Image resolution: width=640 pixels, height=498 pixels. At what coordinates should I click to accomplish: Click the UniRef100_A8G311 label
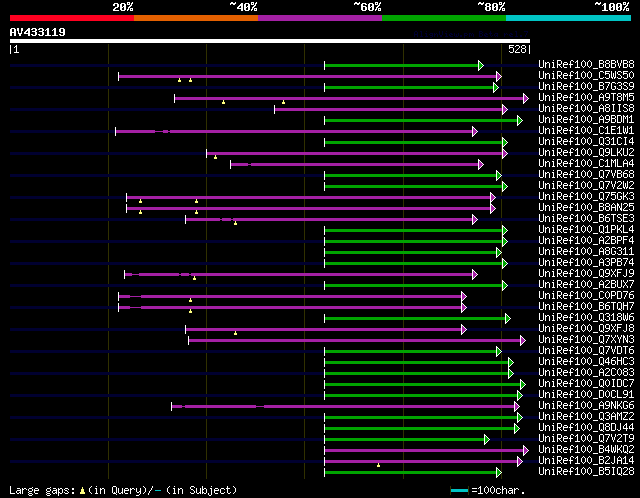[x=586, y=251]
